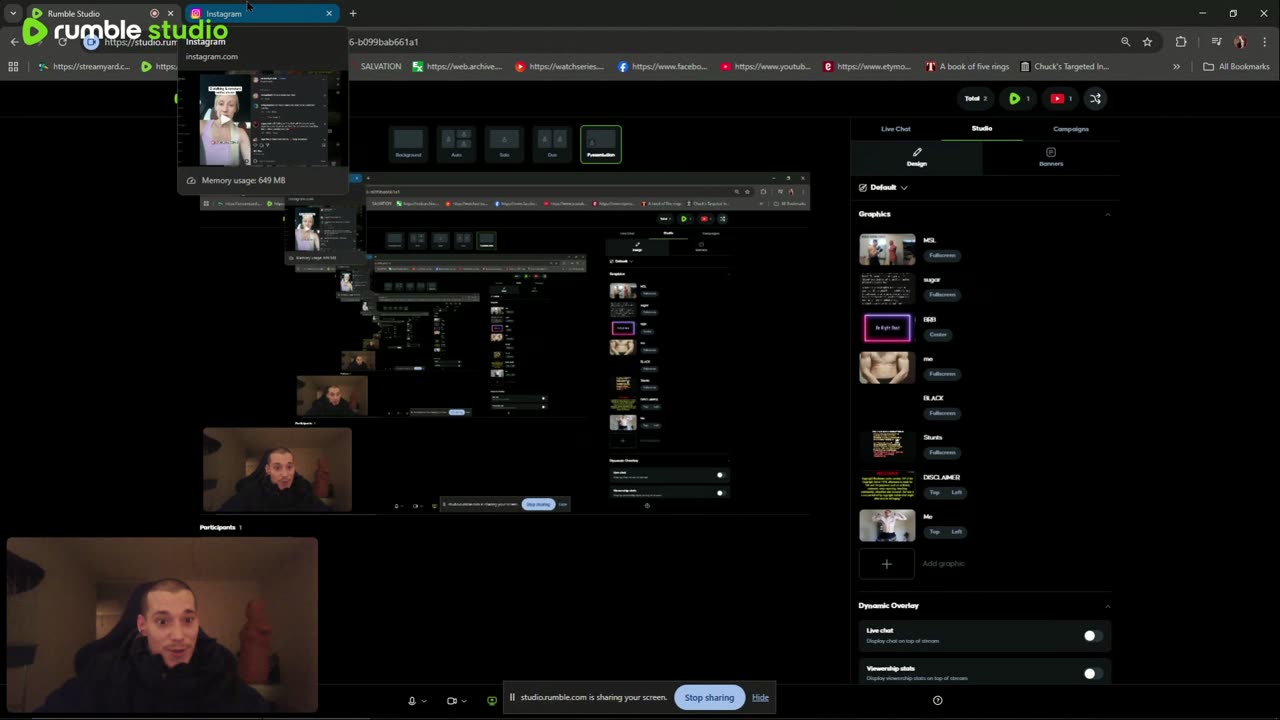
Task: Open the browser extensions puzzle icon
Action: 1181,42
